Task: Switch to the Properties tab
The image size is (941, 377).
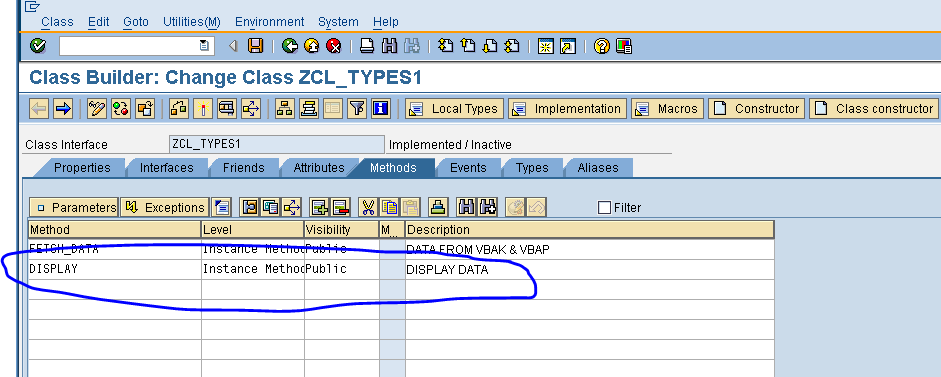Action: tap(82, 168)
